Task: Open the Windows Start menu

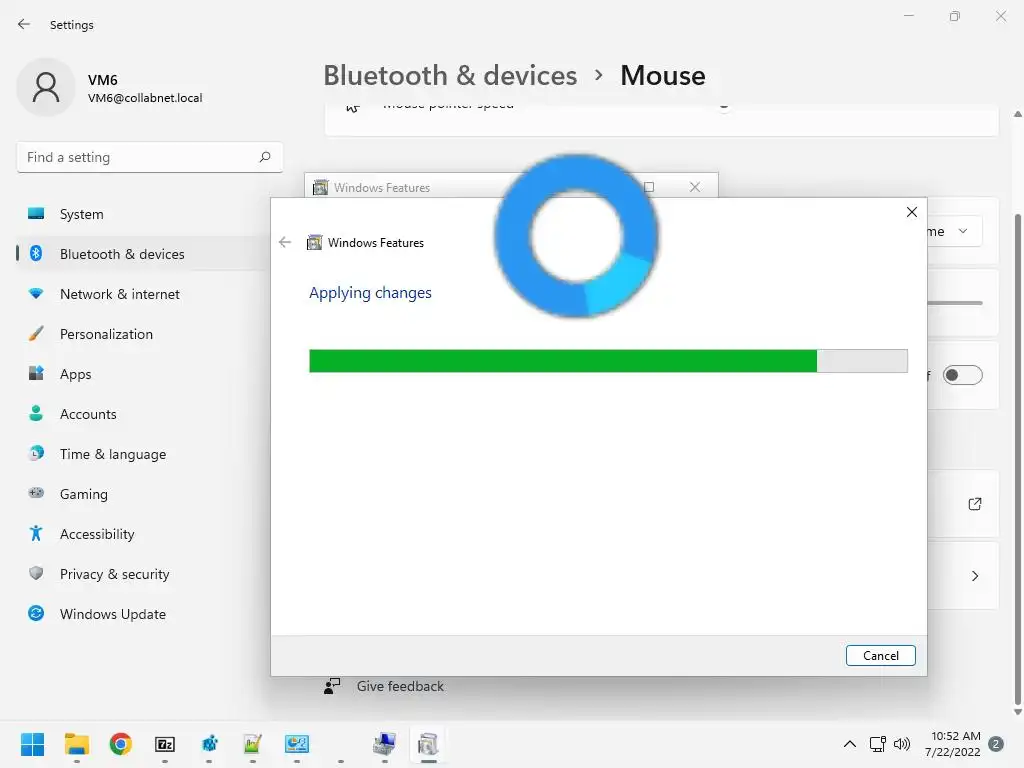Action: 32,744
